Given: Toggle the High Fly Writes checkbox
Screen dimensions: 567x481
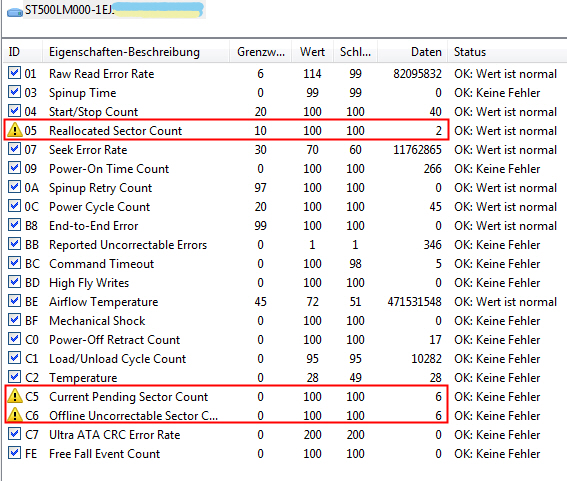Looking at the screenshot, I should pyautogui.click(x=14, y=281).
